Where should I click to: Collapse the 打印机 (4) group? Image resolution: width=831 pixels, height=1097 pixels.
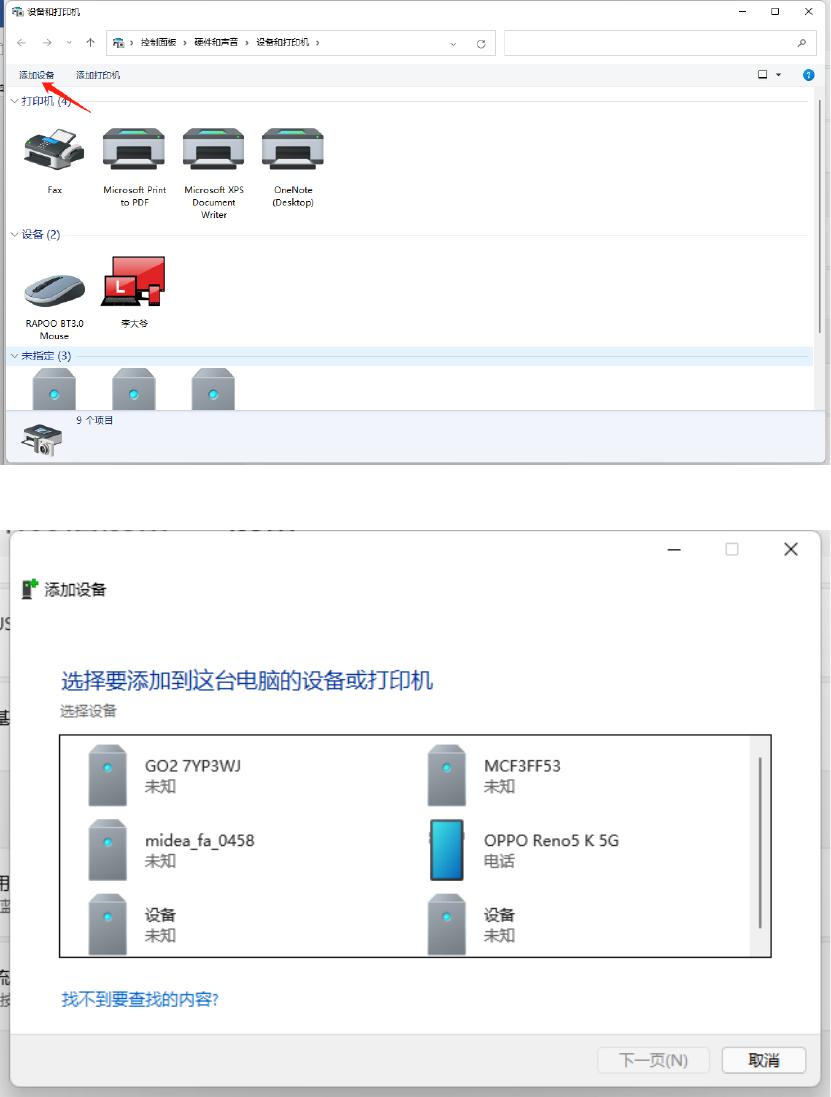point(14,101)
